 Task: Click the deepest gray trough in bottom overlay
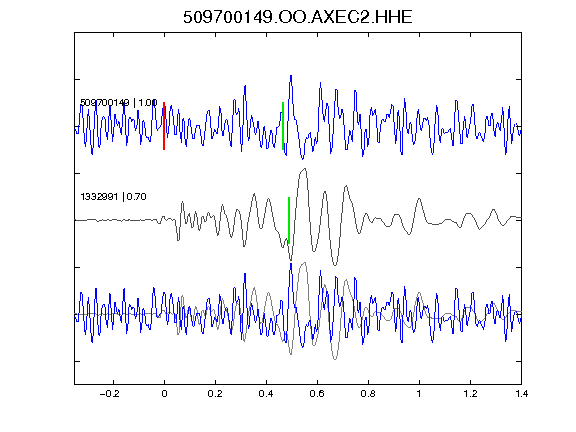tap(335, 359)
